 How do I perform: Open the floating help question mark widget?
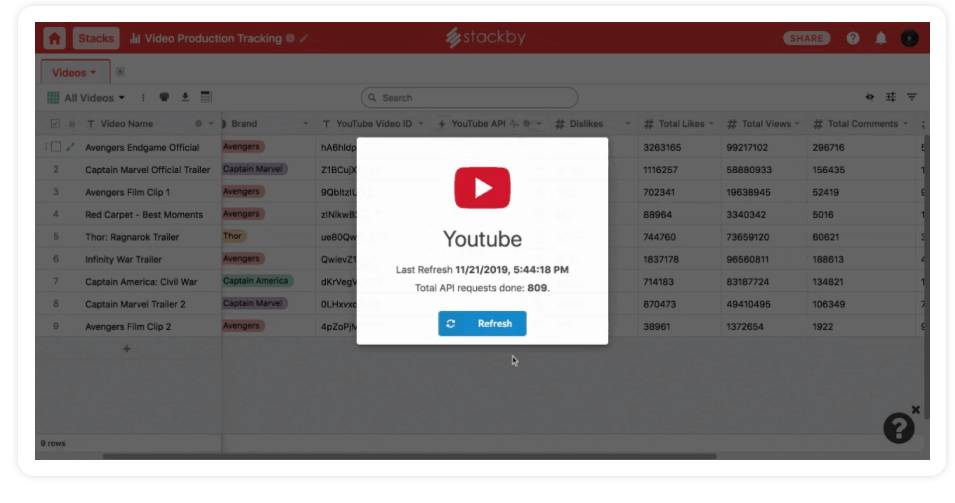click(899, 428)
